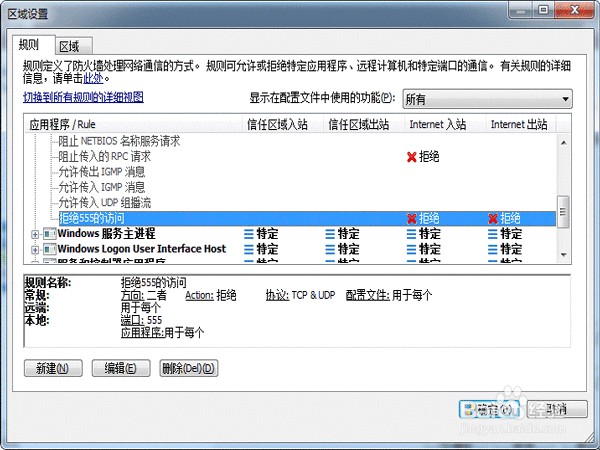Screen dimensions: 600x450
Task: Select the 拒绝555的访问 rule row
Action: click(307, 218)
